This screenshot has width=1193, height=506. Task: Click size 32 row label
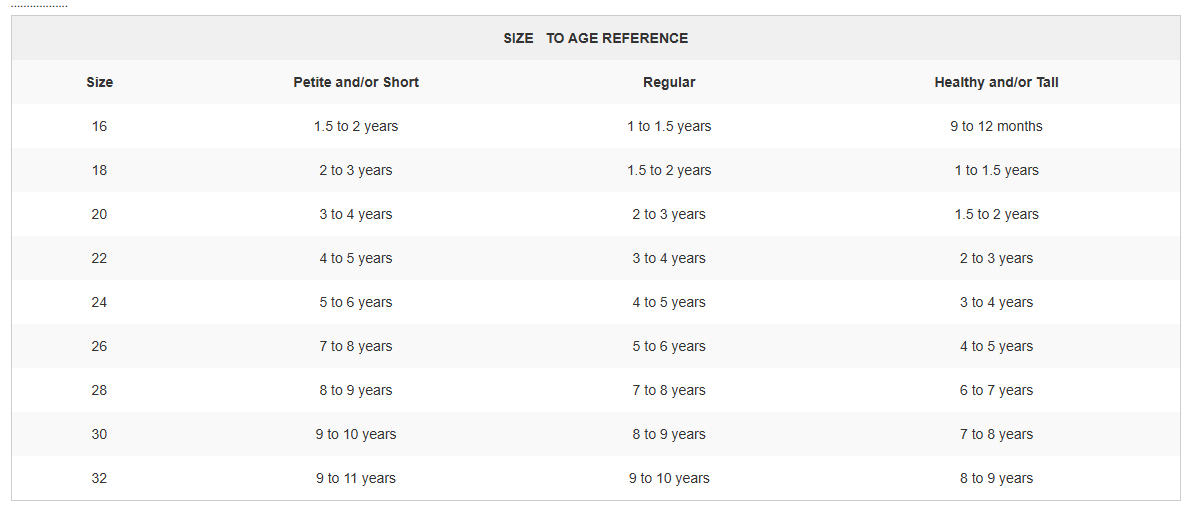point(100,478)
